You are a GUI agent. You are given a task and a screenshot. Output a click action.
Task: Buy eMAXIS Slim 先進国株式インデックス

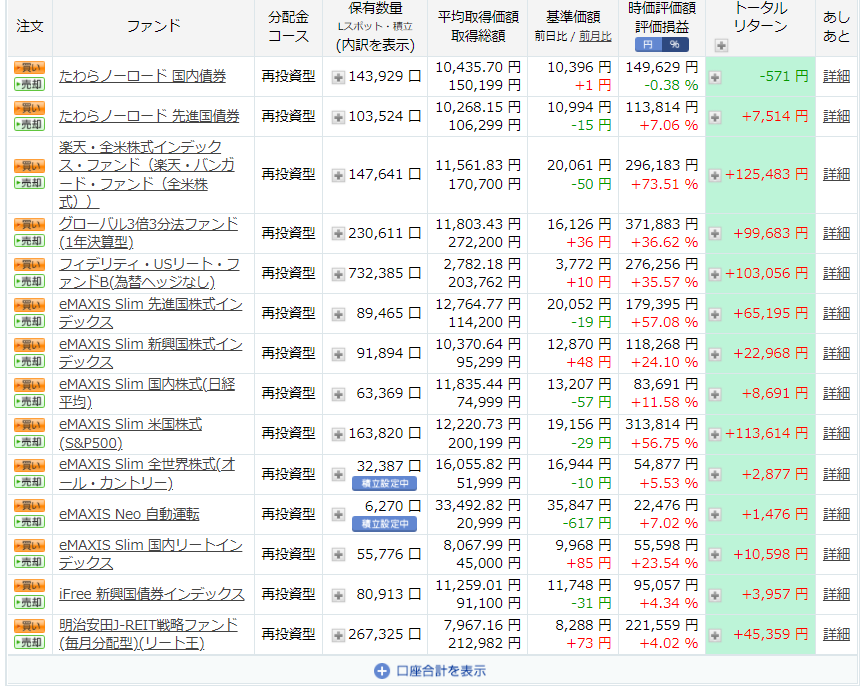click(29, 305)
